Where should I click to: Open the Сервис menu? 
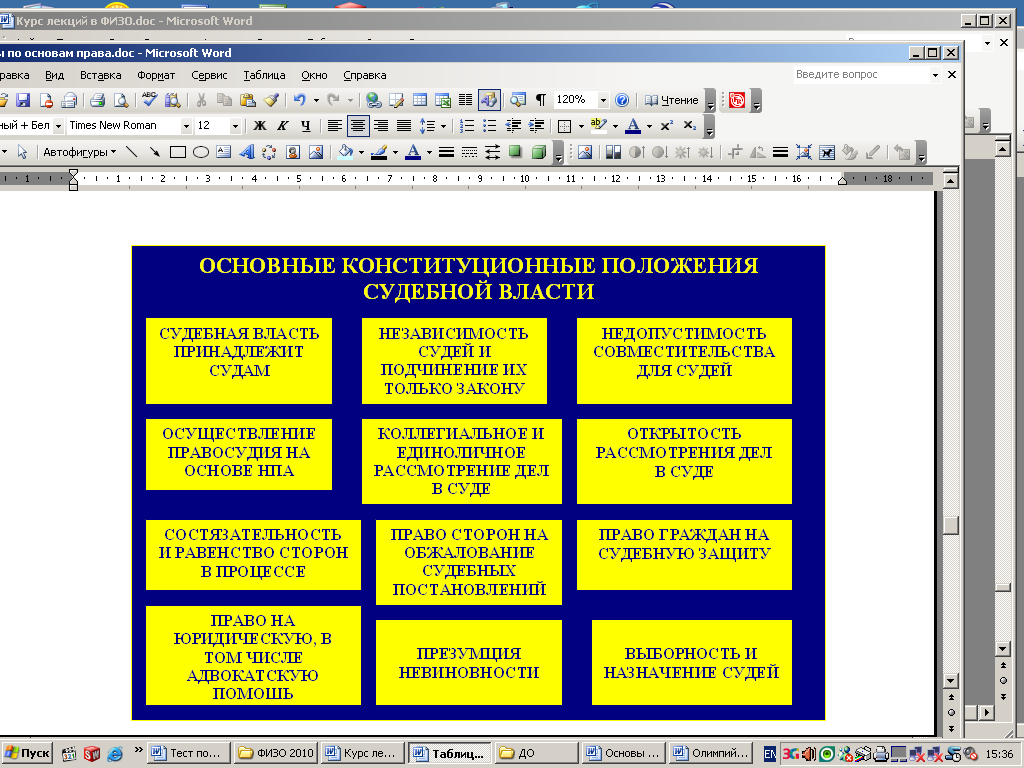coord(209,75)
